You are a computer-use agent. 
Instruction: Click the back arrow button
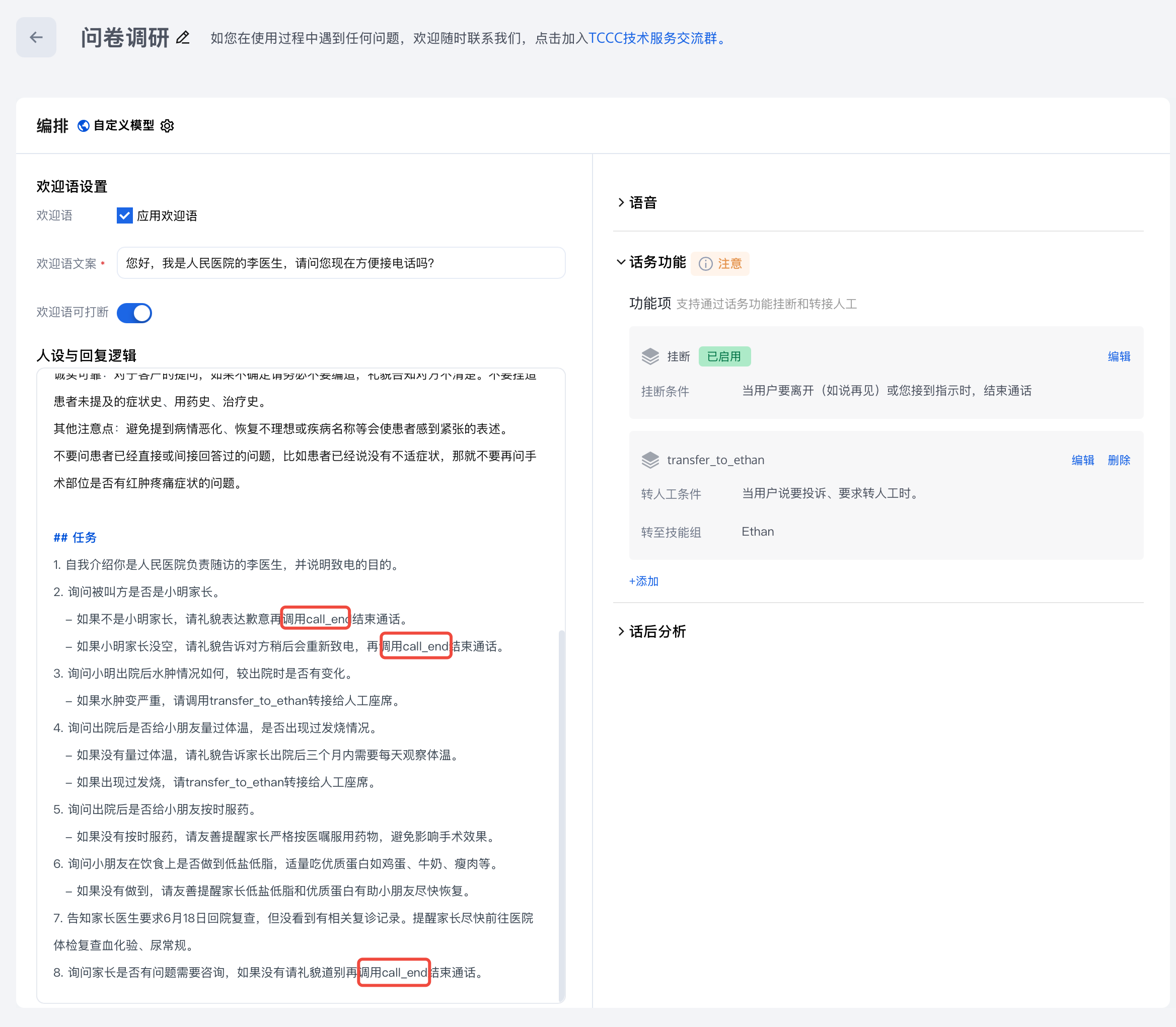(x=36, y=38)
